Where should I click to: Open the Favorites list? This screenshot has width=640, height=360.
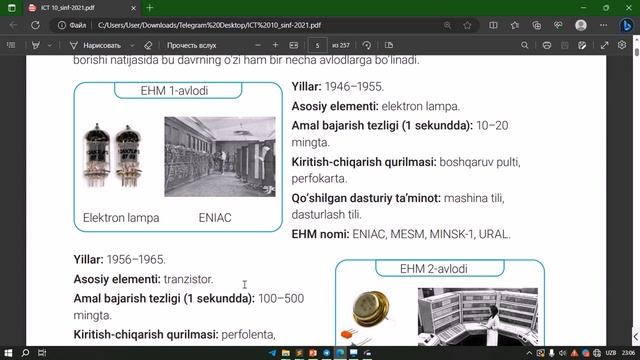coord(515,25)
